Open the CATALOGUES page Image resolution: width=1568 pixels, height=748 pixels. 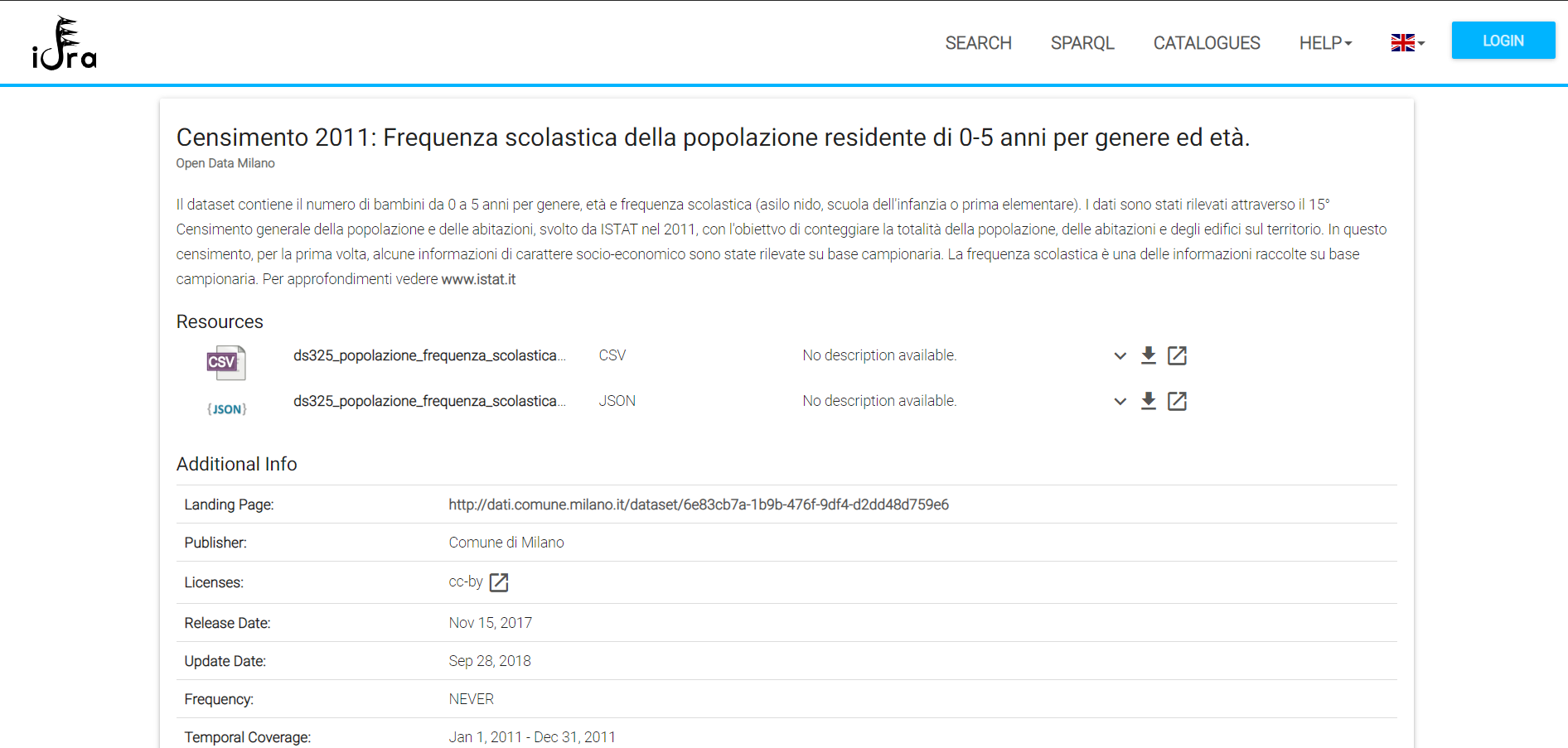1207,43
